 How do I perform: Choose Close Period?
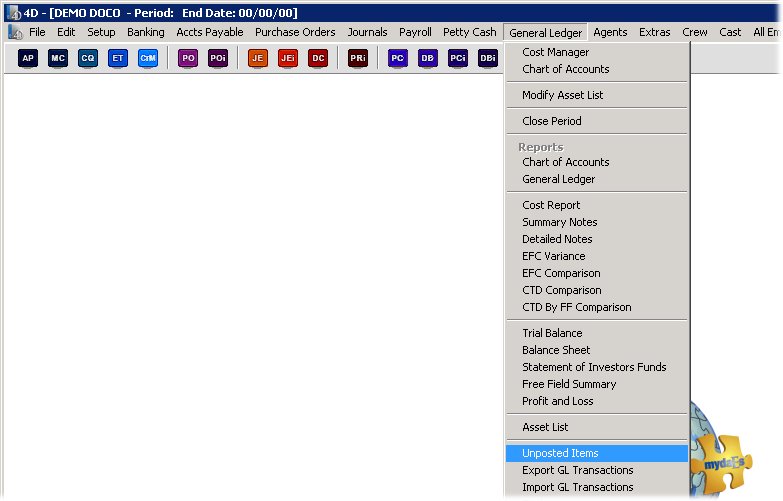[597, 121]
